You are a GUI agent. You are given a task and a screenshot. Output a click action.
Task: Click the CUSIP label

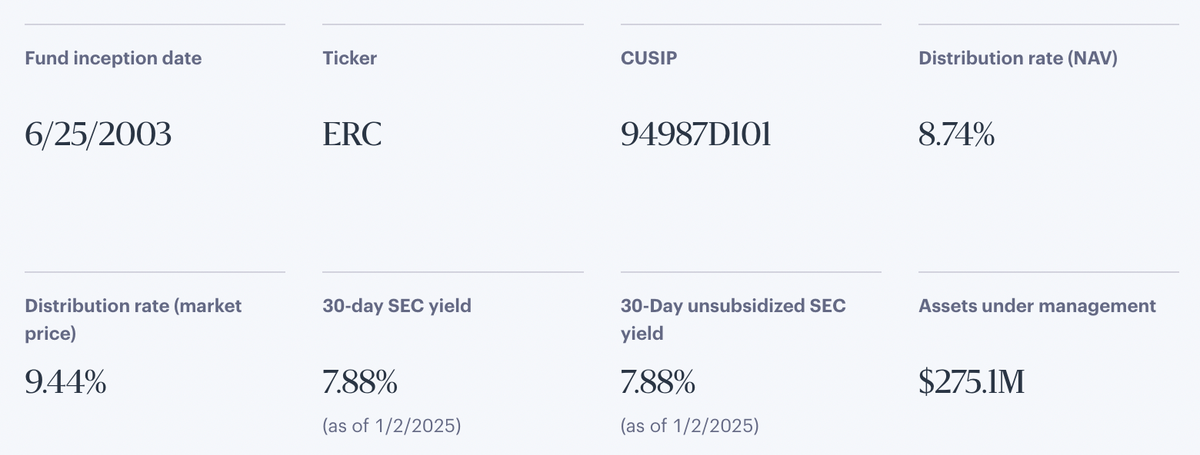coord(646,58)
